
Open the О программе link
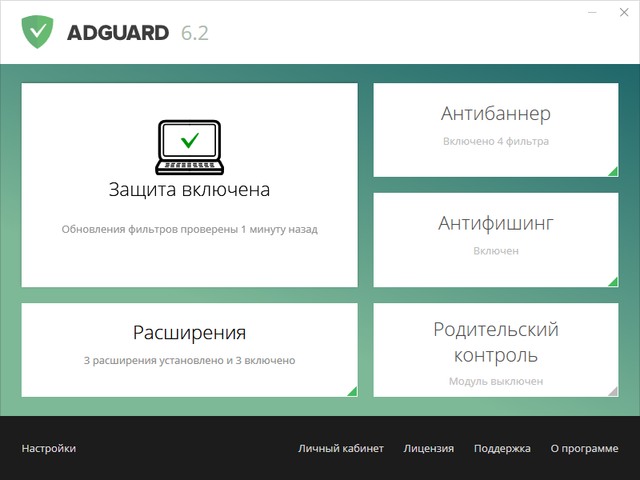point(584,449)
